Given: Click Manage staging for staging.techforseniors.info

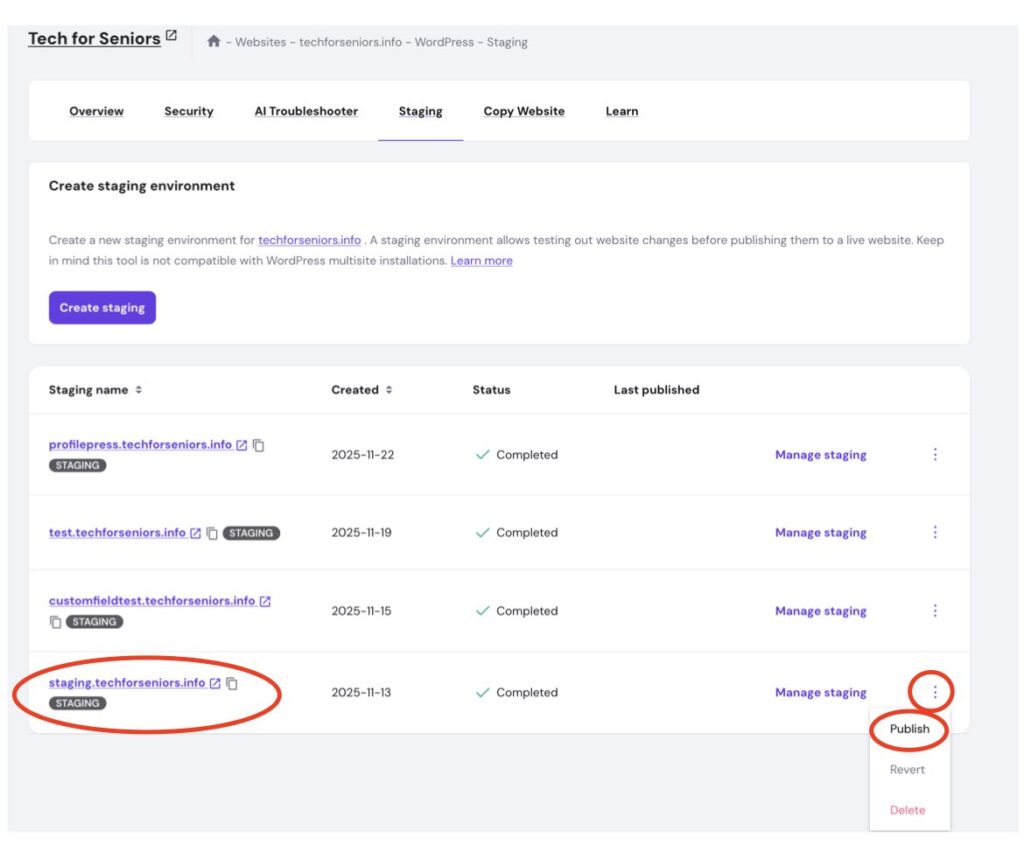Looking at the screenshot, I should pyautogui.click(x=820, y=693).
